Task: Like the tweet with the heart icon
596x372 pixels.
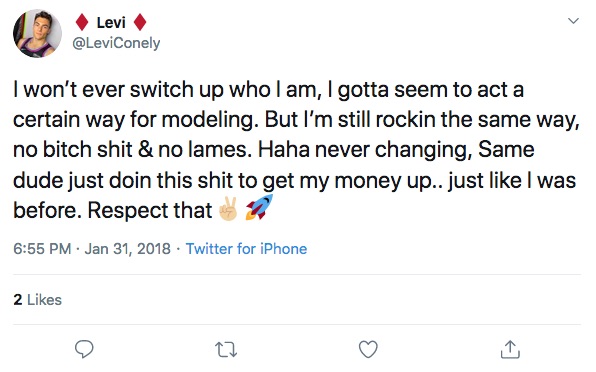Action: (x=368, y=349)
